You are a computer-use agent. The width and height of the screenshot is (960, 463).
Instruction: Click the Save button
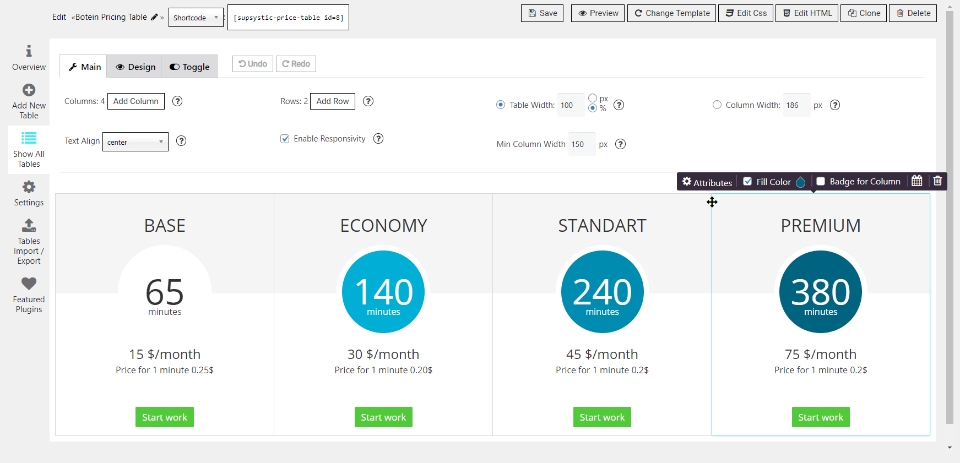(543, 13)
